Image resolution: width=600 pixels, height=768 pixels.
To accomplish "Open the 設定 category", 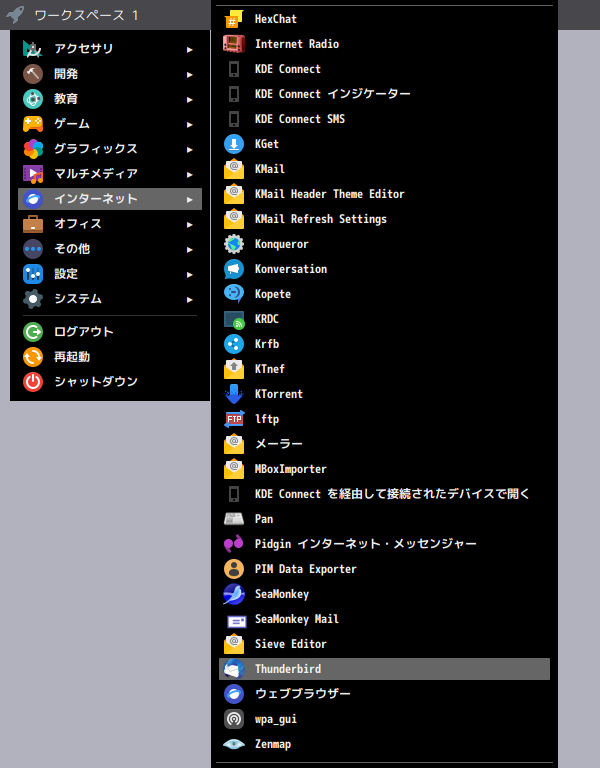I will click(x=110, y=274).
